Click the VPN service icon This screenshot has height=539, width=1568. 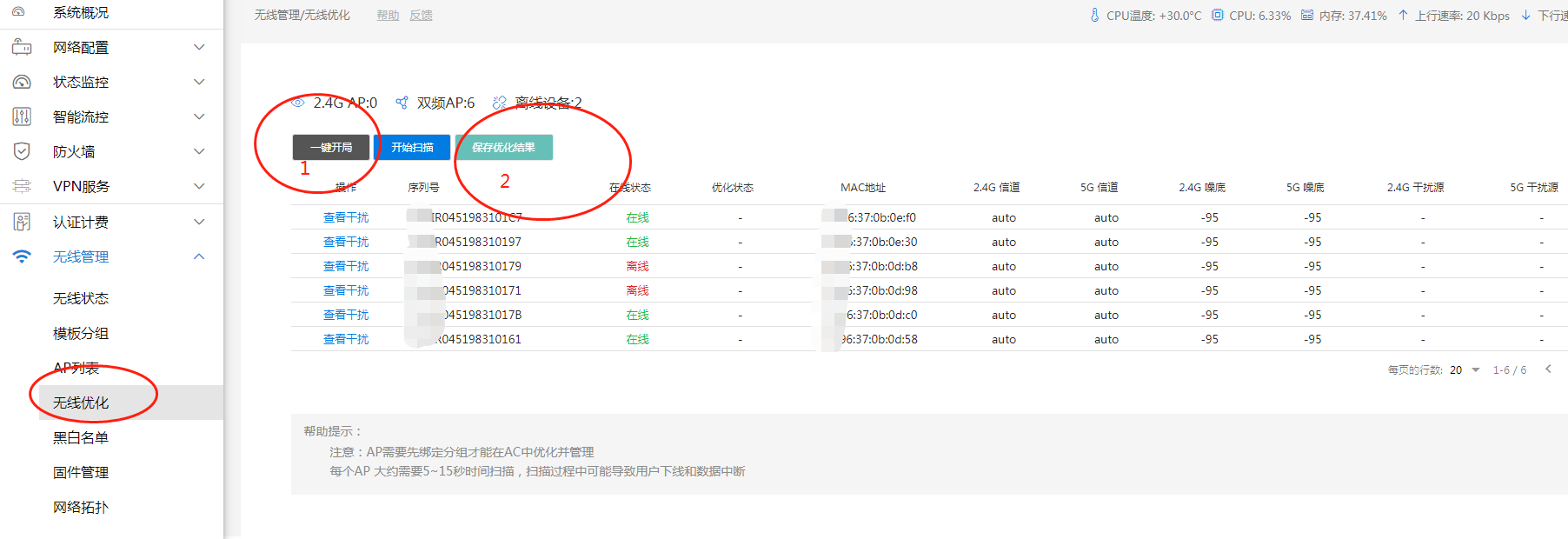pyautogui.click(x=22, y=186)
